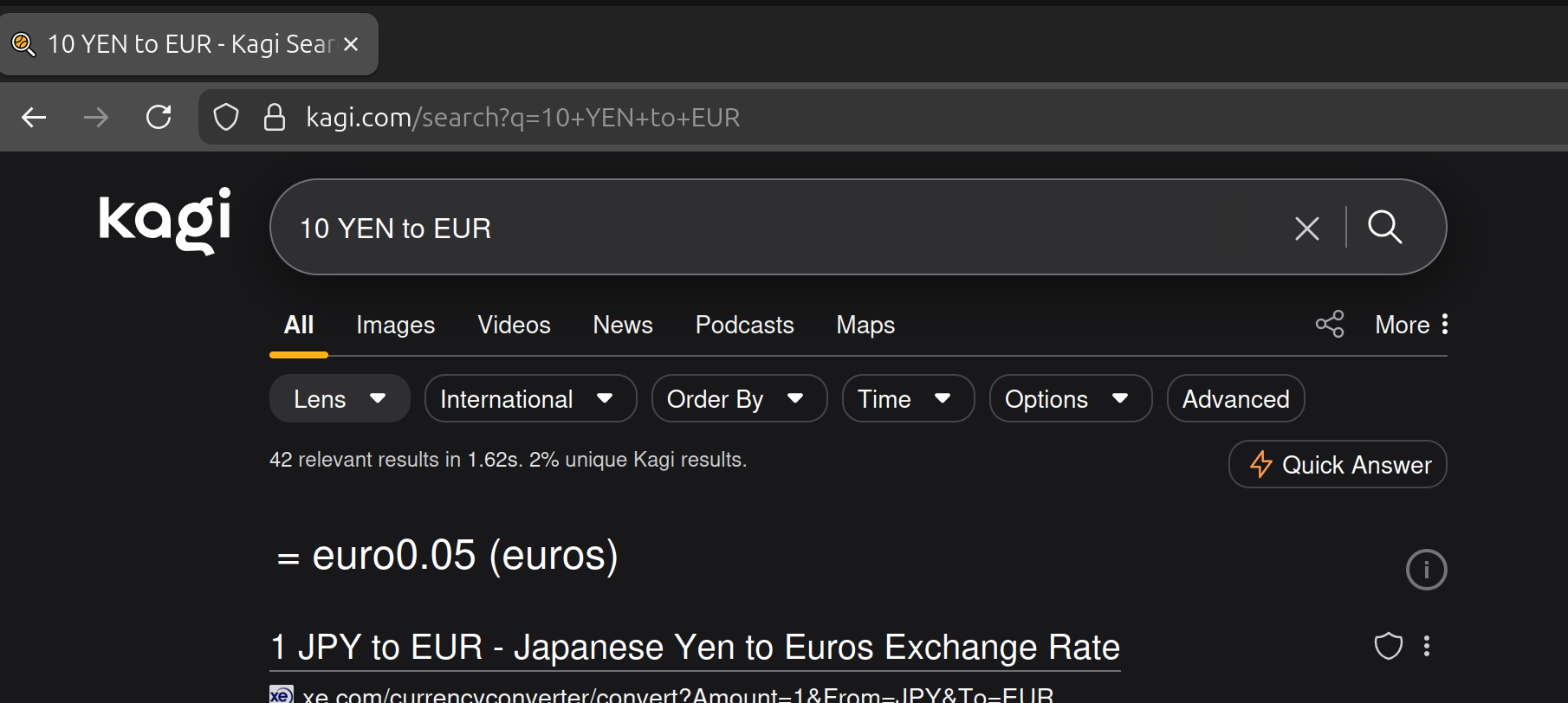The width and height of the screenshot is (1568, 703).
Task: Click the share results icon
Action: (1329, 325)
